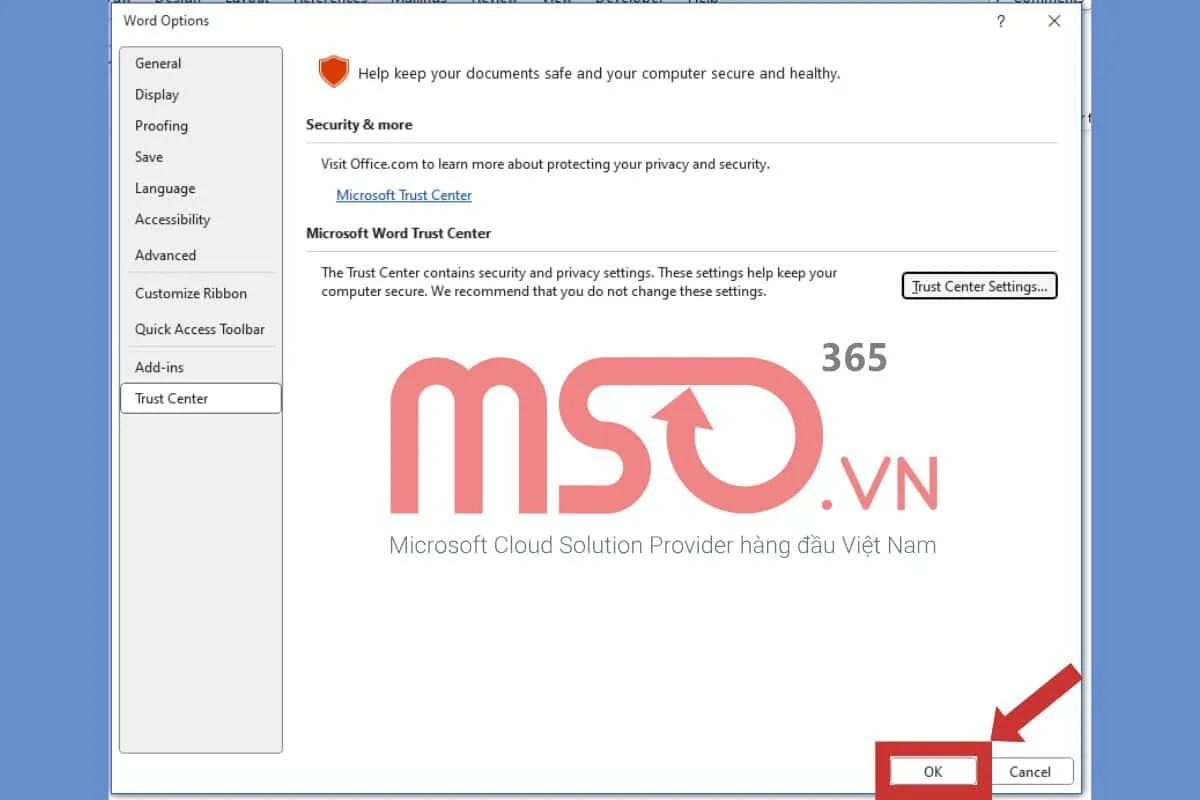This screenshot has width=1200, height=800.
Task: Select Proofing in the sidebar
Action: pos(161,125)
